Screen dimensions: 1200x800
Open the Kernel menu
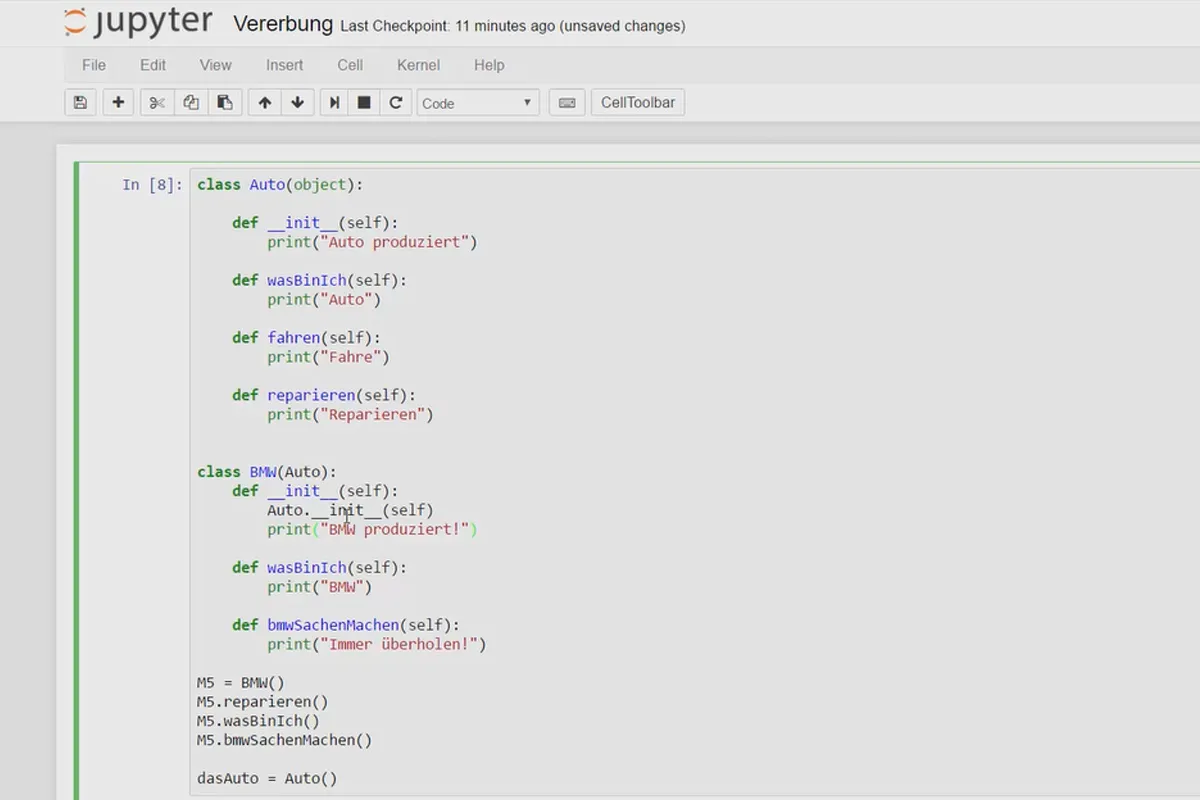(418, 65)
